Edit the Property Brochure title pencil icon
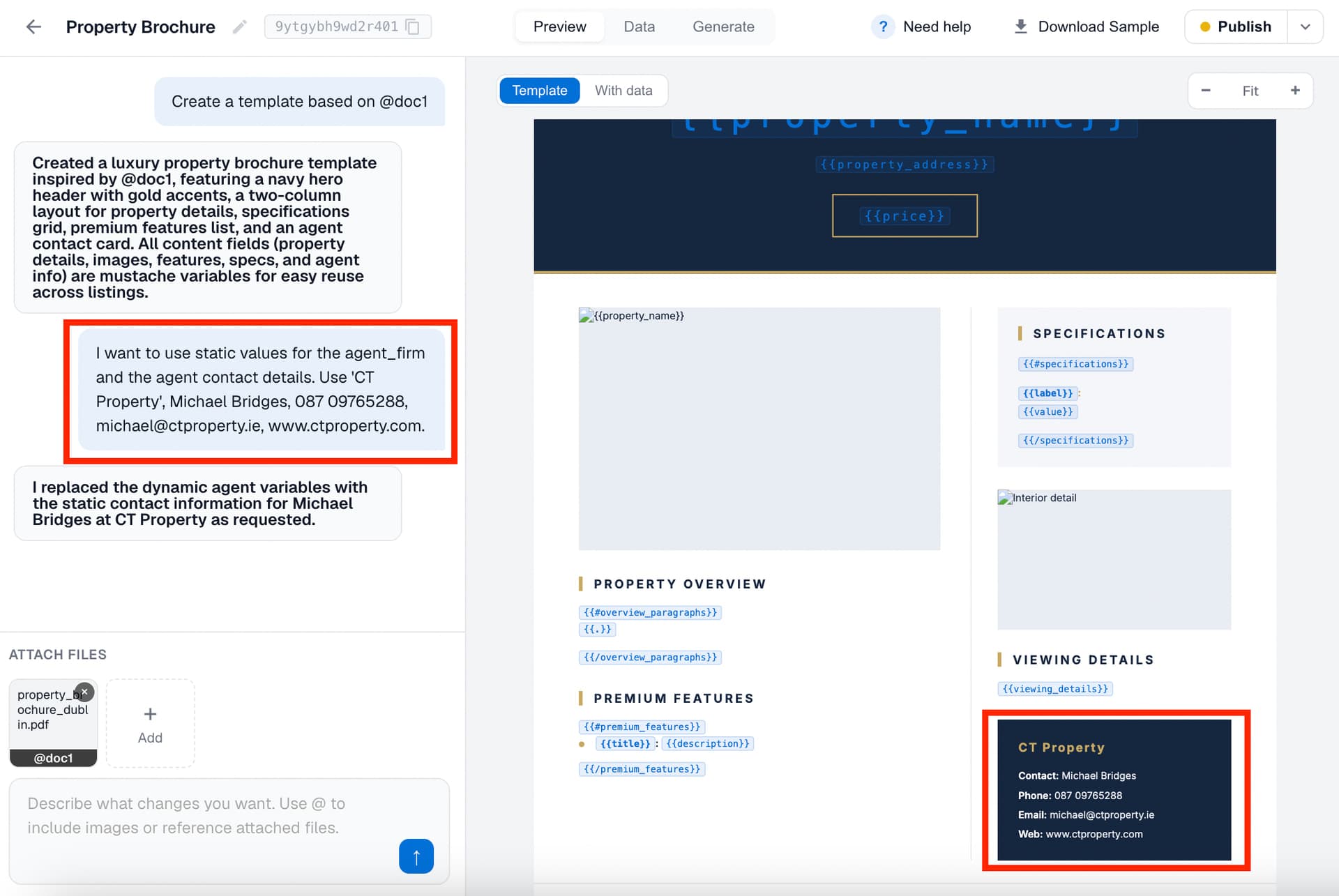Viewport: 1339px width, 896px height. tap(239, 26)
